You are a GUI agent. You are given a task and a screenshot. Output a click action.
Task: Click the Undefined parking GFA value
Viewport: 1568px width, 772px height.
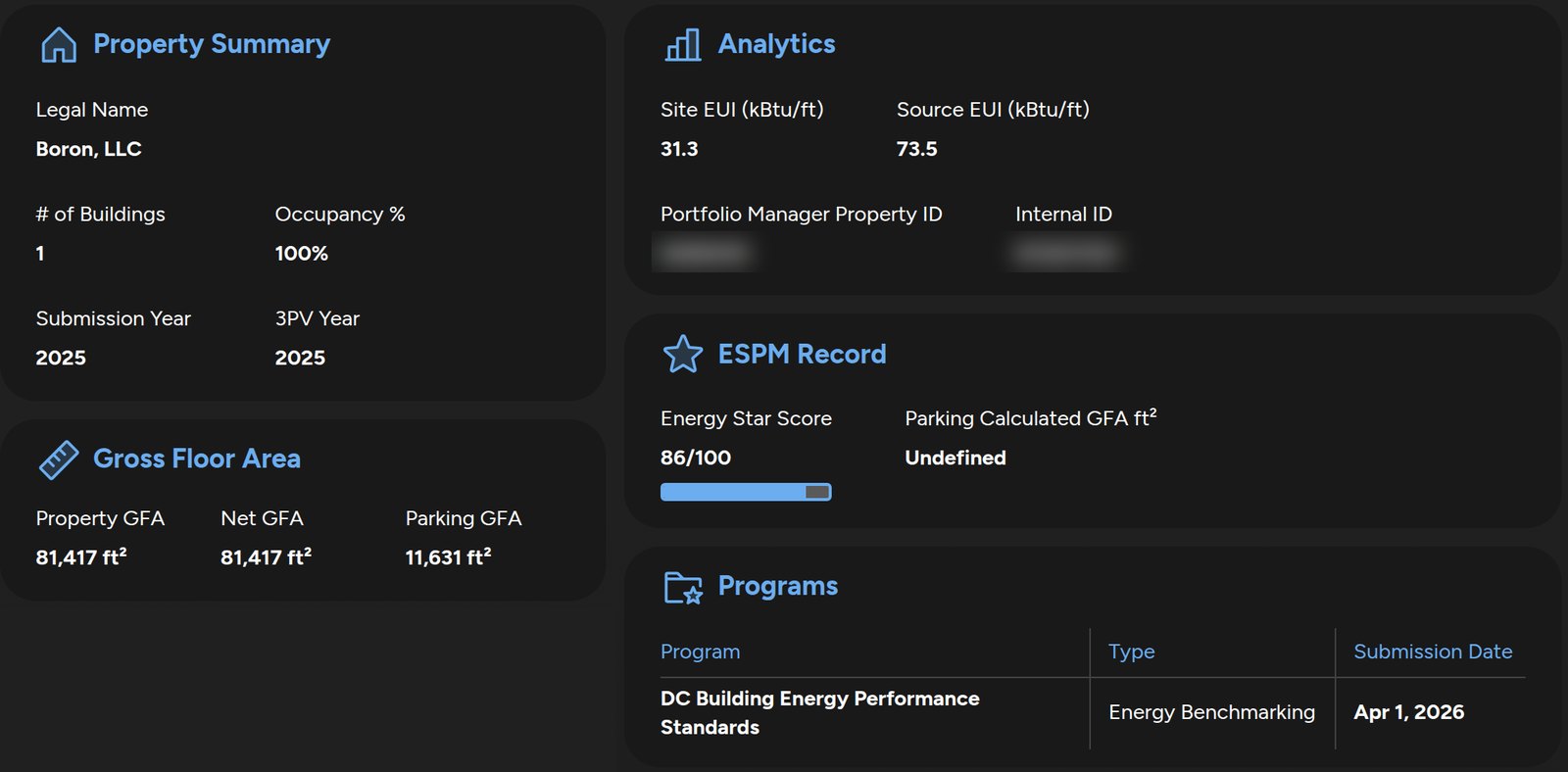click(955, 458)
